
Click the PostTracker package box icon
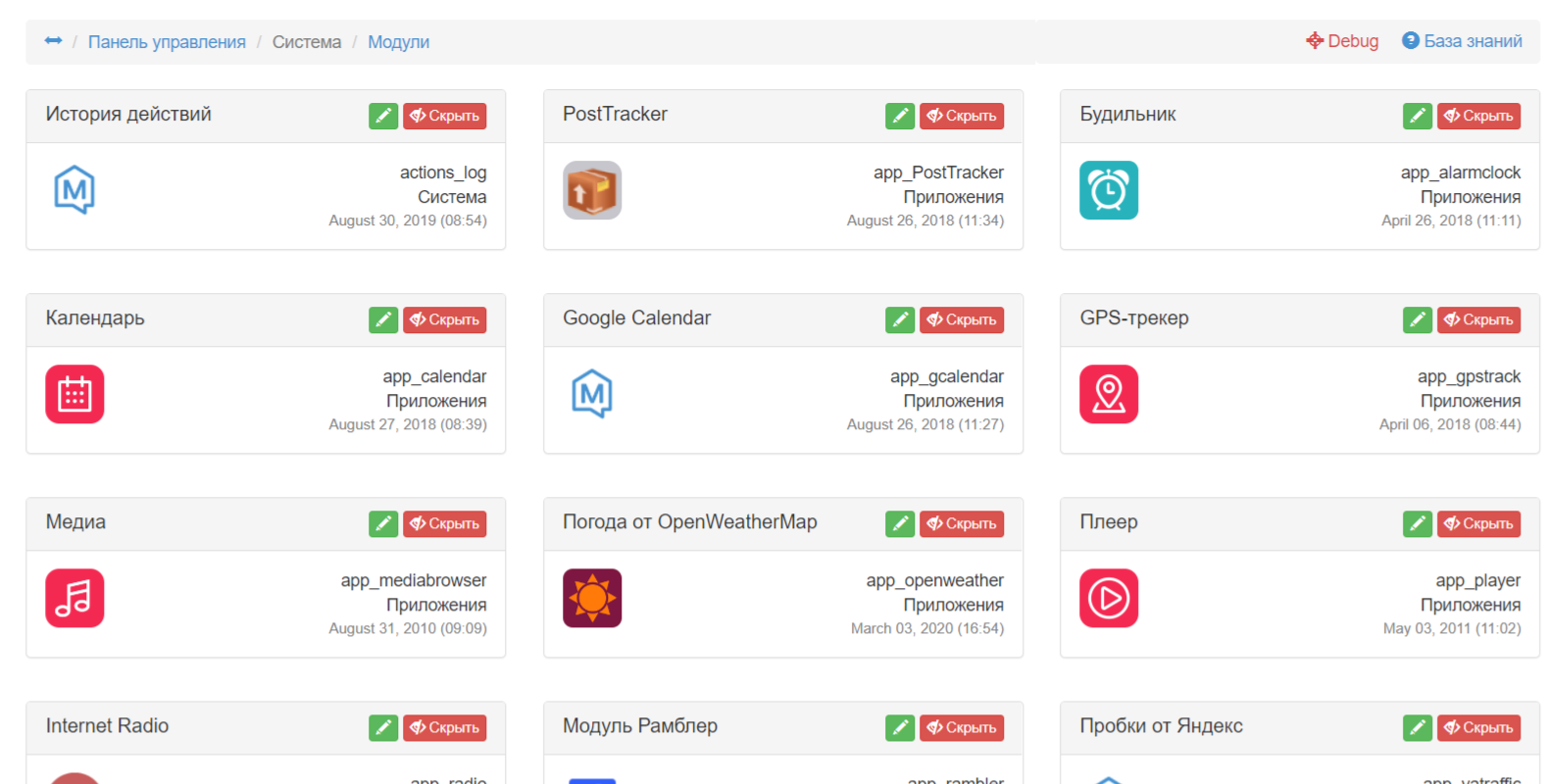(592, 190)
